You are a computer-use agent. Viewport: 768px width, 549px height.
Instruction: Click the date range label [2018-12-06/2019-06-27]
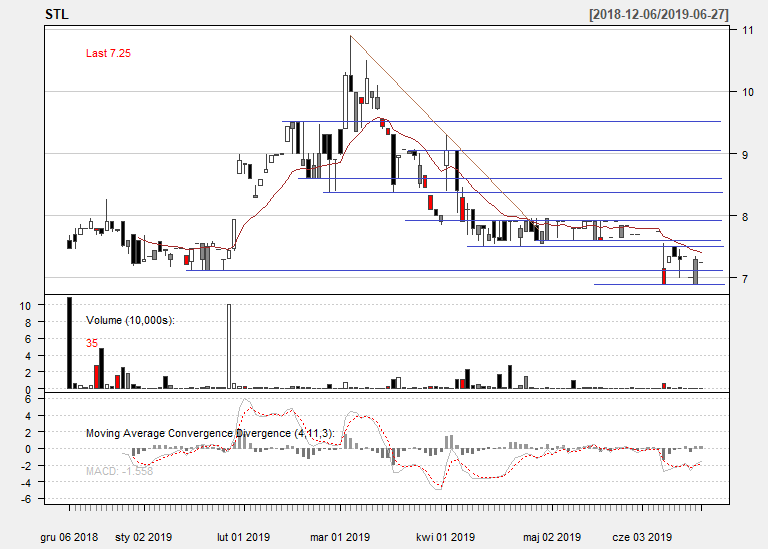coord(659,14)
